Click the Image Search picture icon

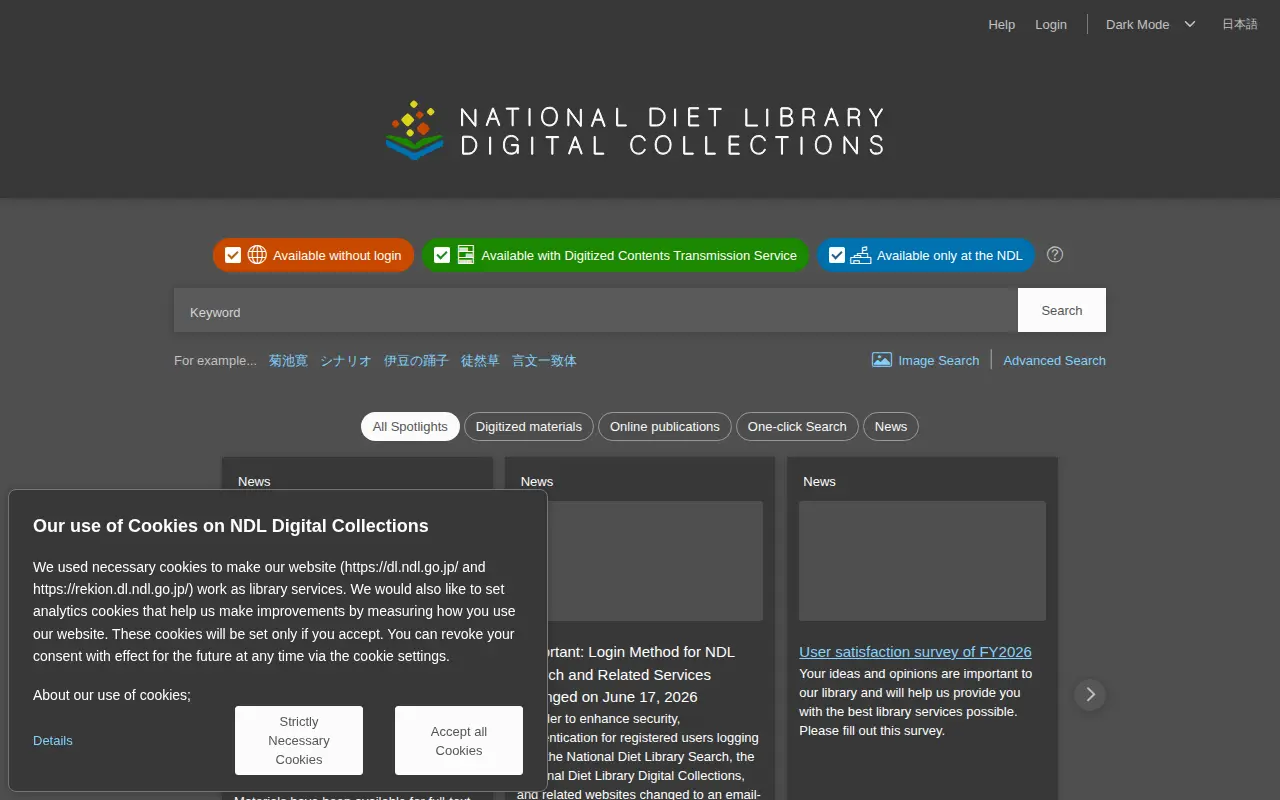[882, 360]
